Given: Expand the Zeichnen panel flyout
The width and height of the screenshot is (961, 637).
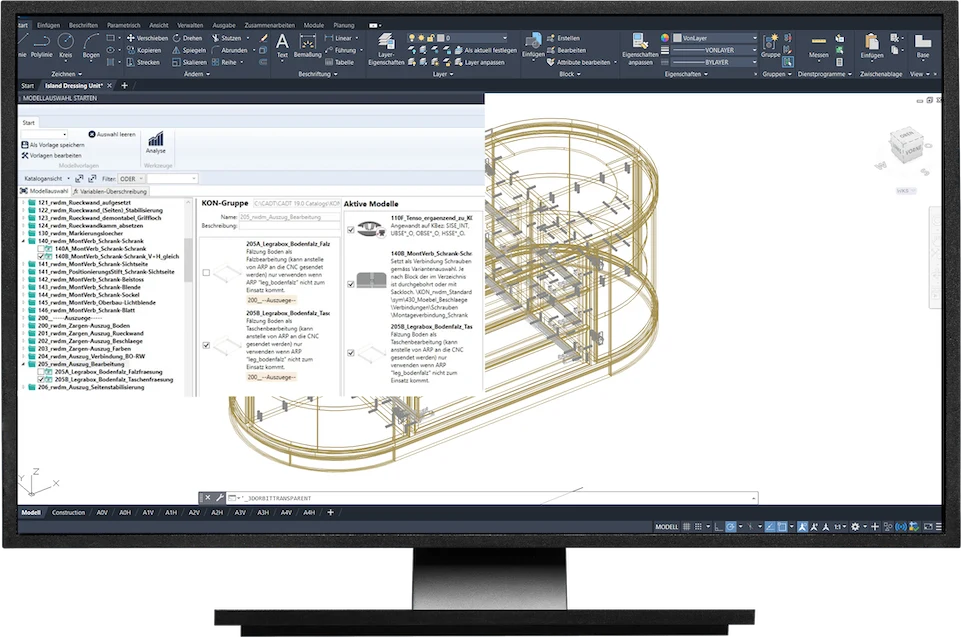Looking at the screenshot, I should coord(67,74).
